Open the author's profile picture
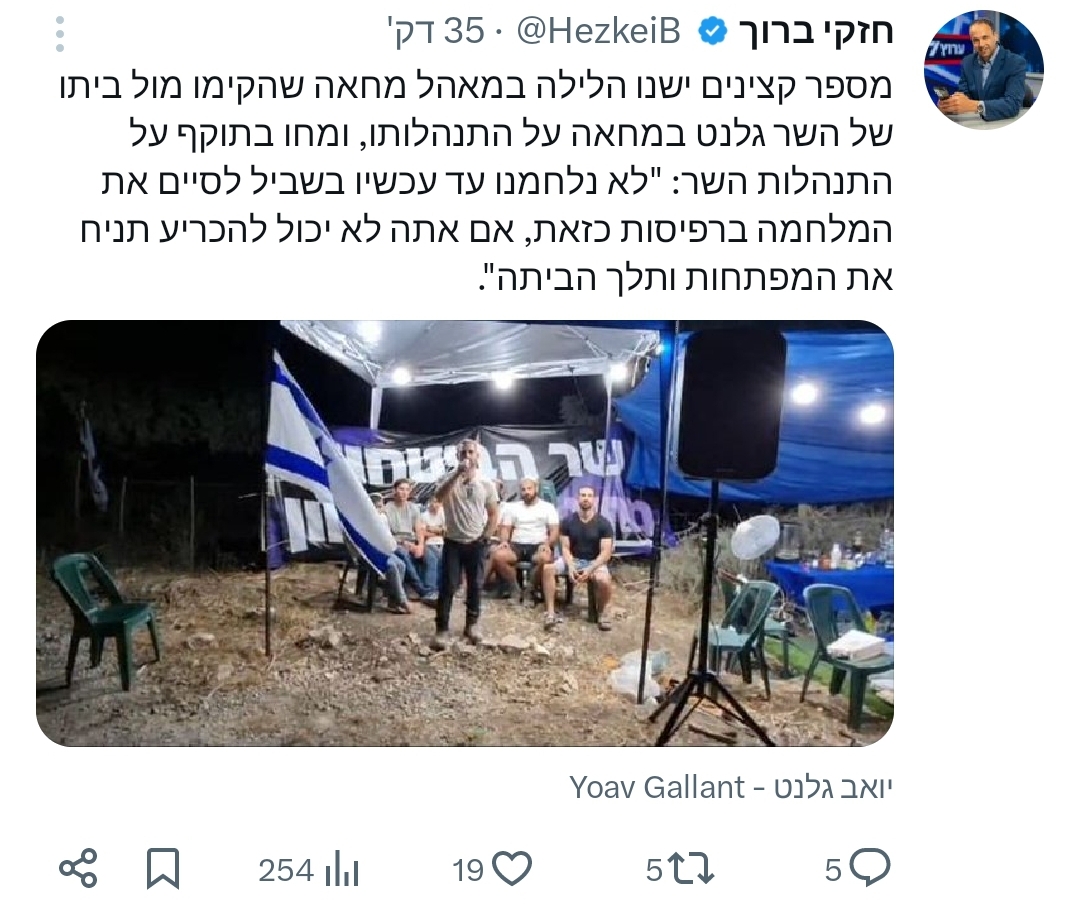Viewport: 1080px width, 917px height. (x=984, y=70)
